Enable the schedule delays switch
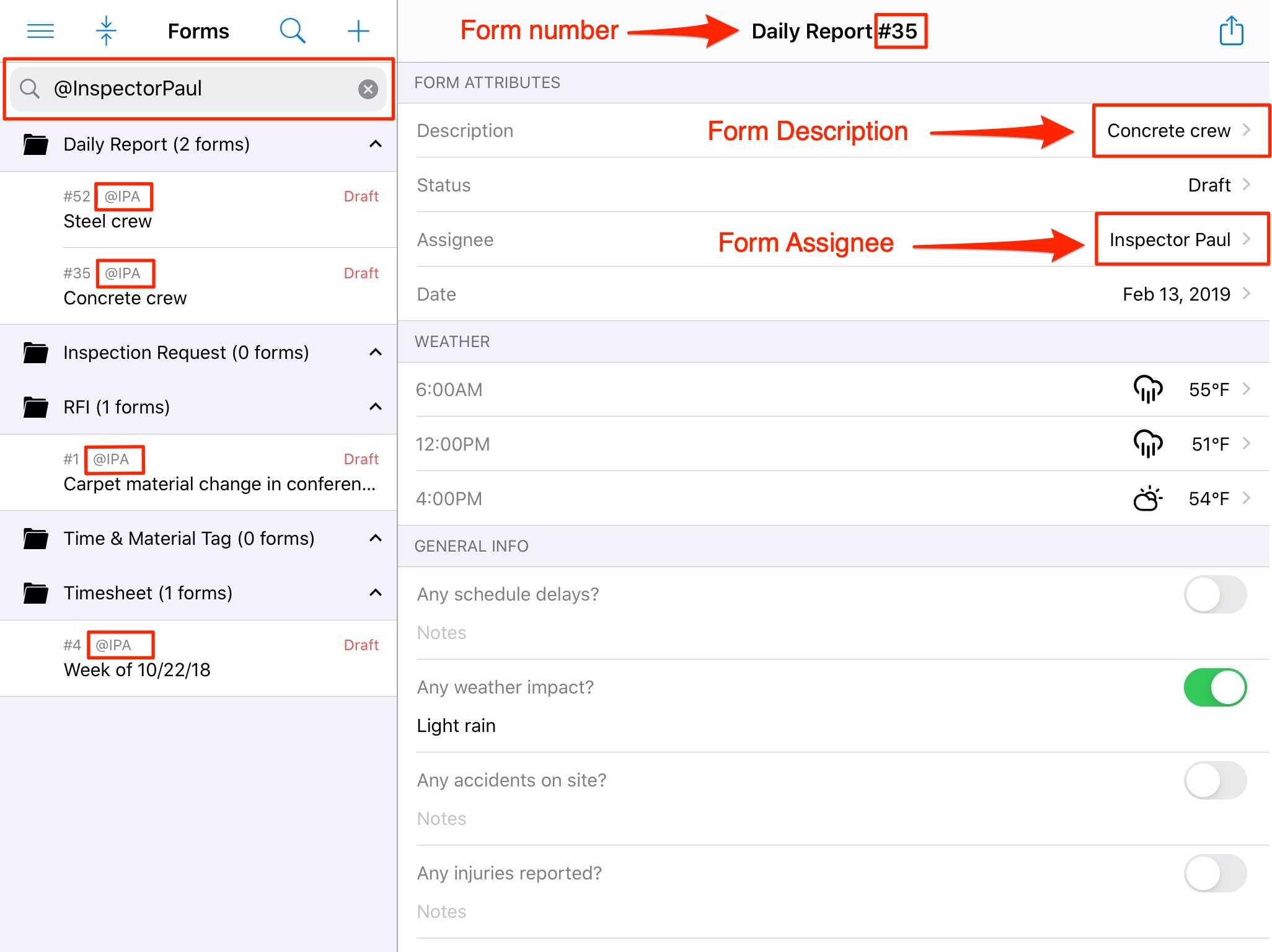The height and width of the screenshot is (952, 1272). coord(1215,594)
